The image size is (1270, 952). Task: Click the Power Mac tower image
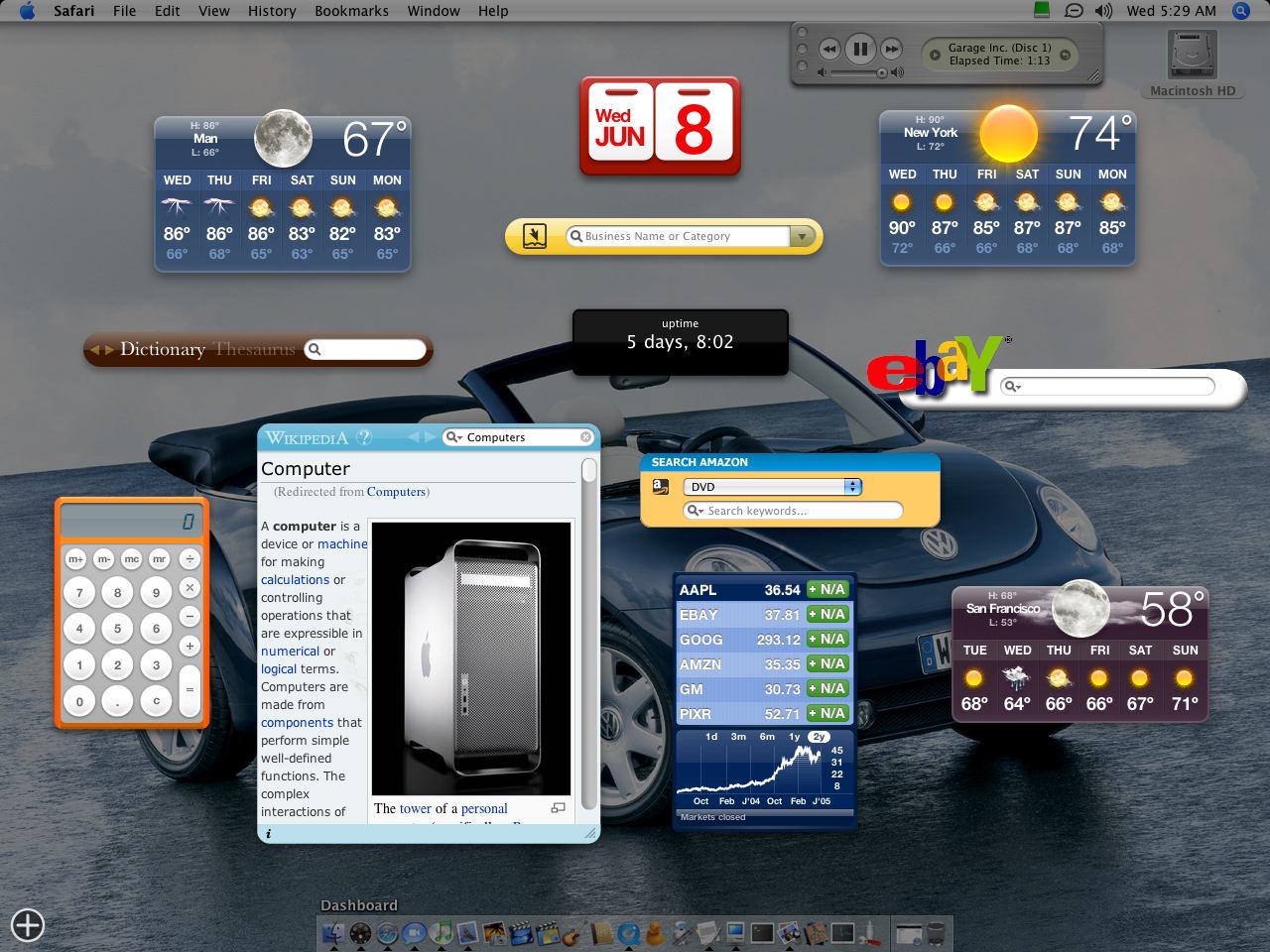click(471, 658)
